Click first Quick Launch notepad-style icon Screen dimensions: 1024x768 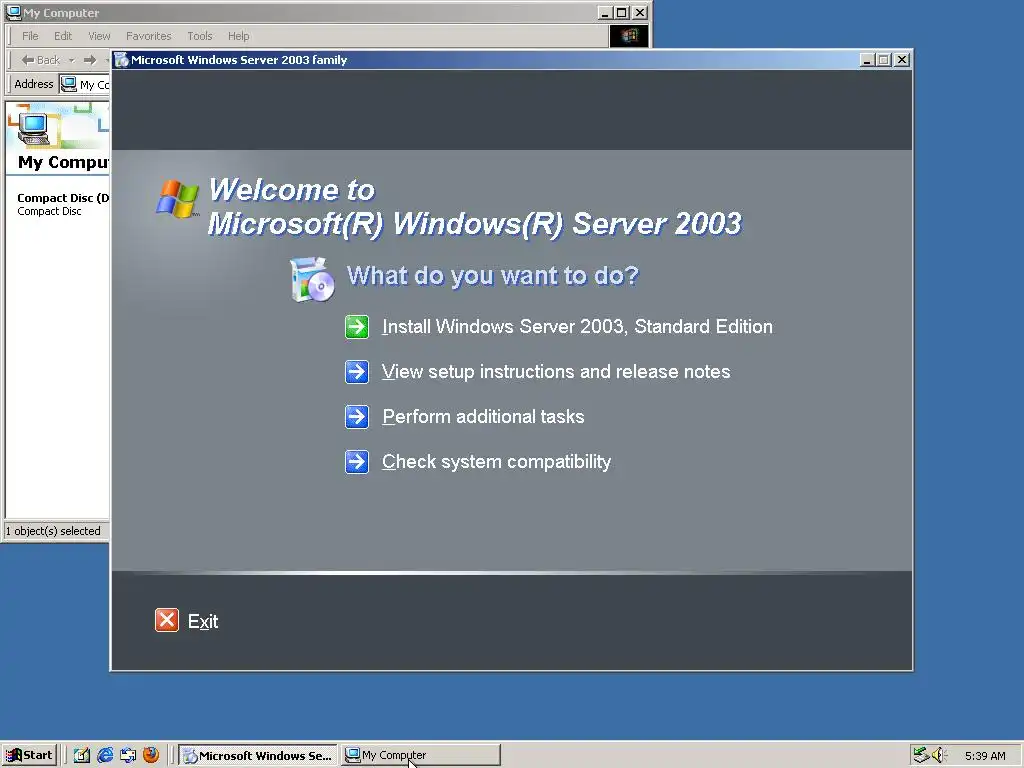82,755
